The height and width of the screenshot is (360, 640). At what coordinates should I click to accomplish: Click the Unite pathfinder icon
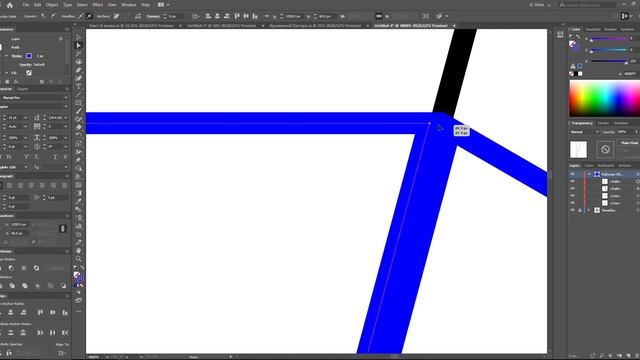(1, 268)
